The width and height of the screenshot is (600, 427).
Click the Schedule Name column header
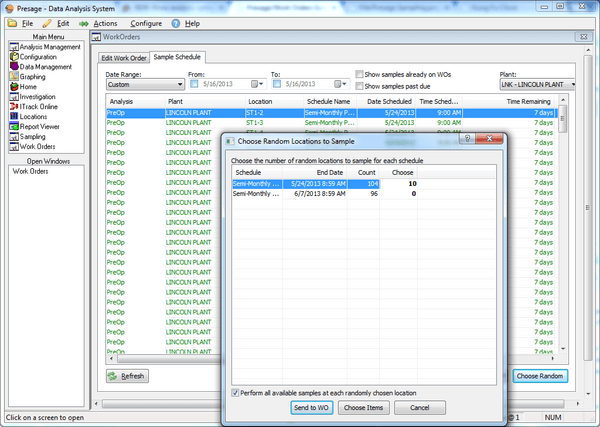[330, 101]
